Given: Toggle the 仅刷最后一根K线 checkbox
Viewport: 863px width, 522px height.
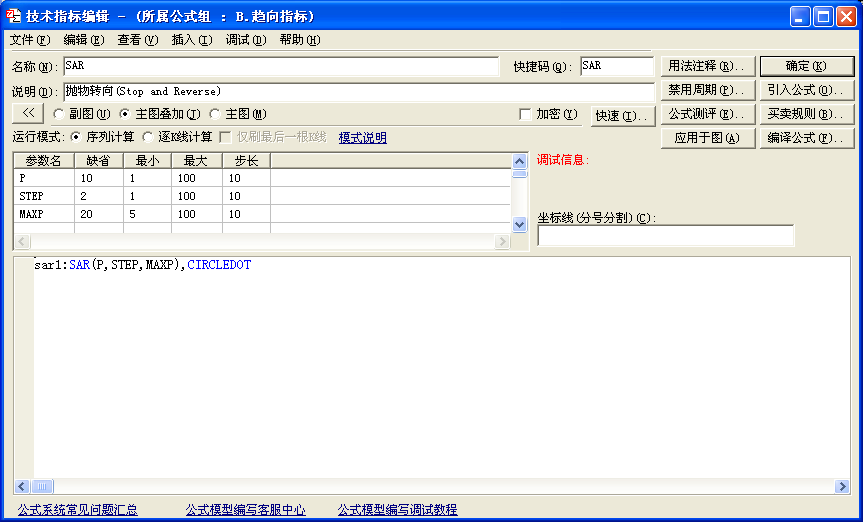Looking at the screenshot, I should pyautogui.click(x=225, y=137).
